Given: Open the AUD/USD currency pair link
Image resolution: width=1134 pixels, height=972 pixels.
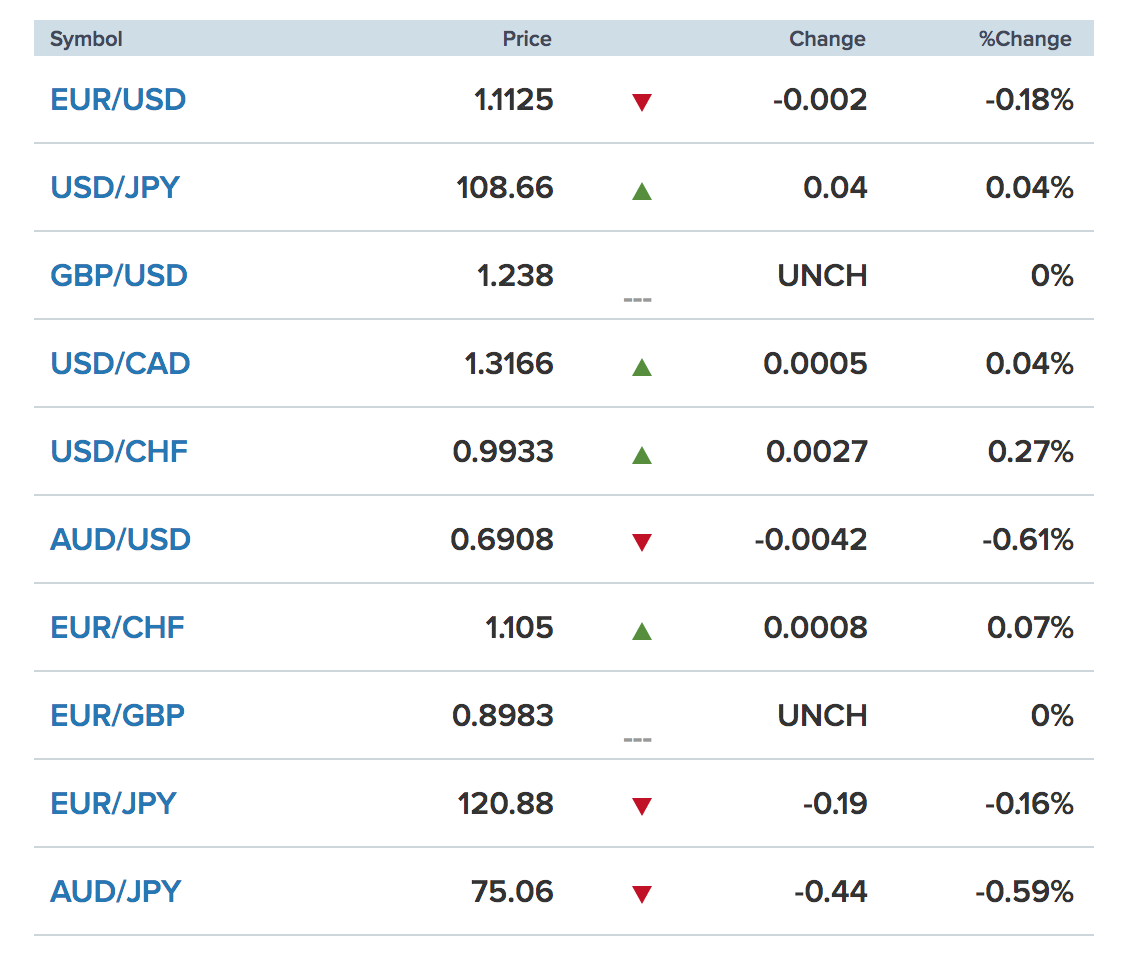Looking at the screenshot, I should coord(120,540).
